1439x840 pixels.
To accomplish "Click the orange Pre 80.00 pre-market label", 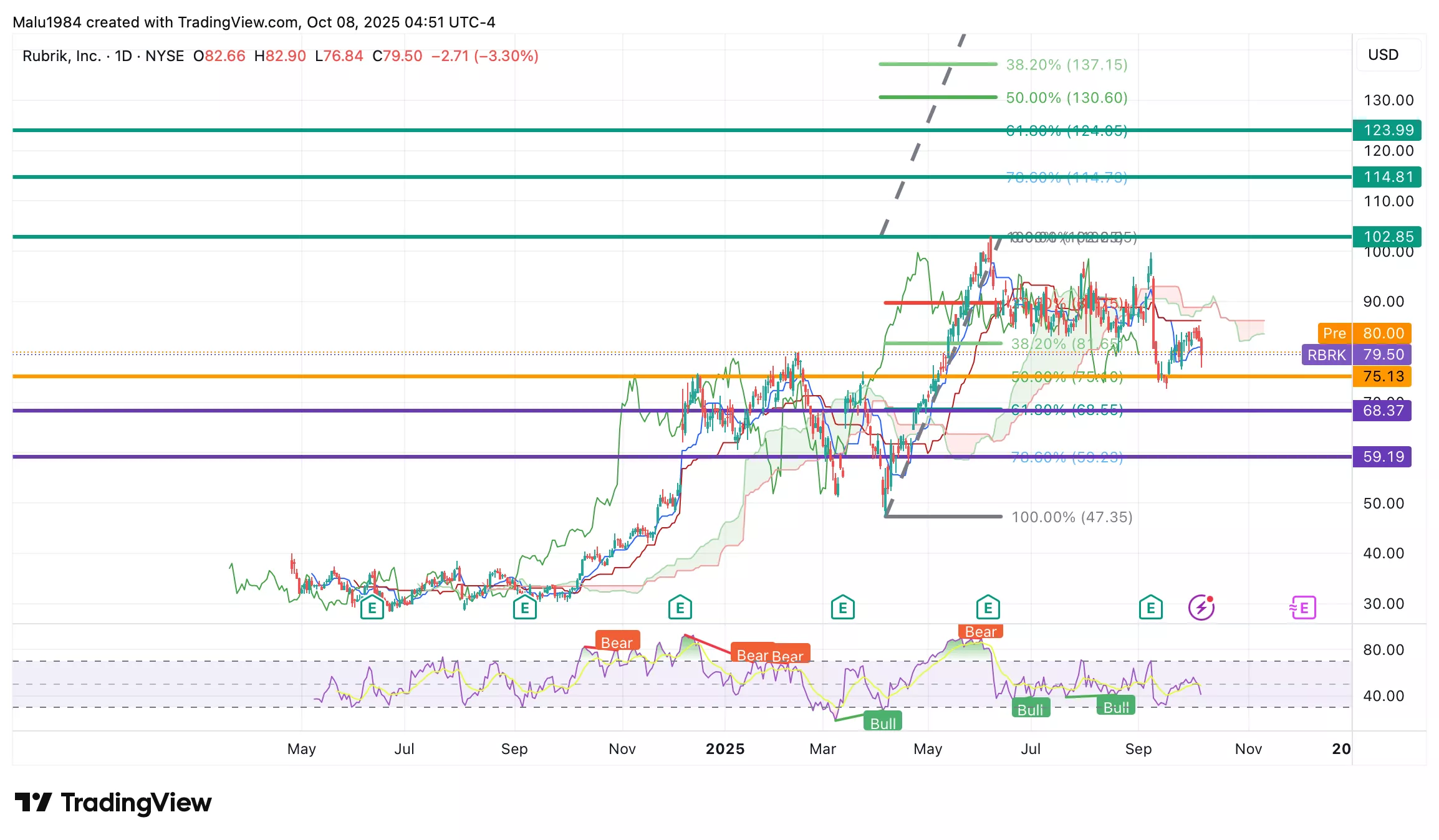I will pos(1364,333).
